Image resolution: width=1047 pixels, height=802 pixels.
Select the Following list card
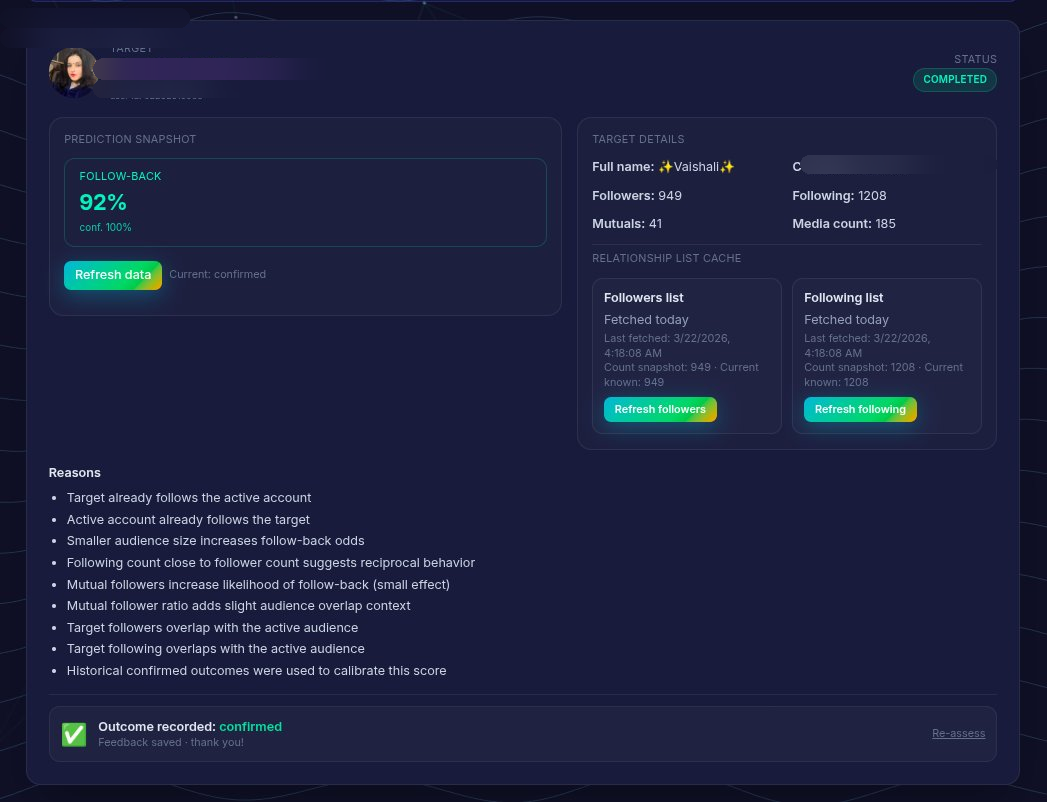click(887, 356)
